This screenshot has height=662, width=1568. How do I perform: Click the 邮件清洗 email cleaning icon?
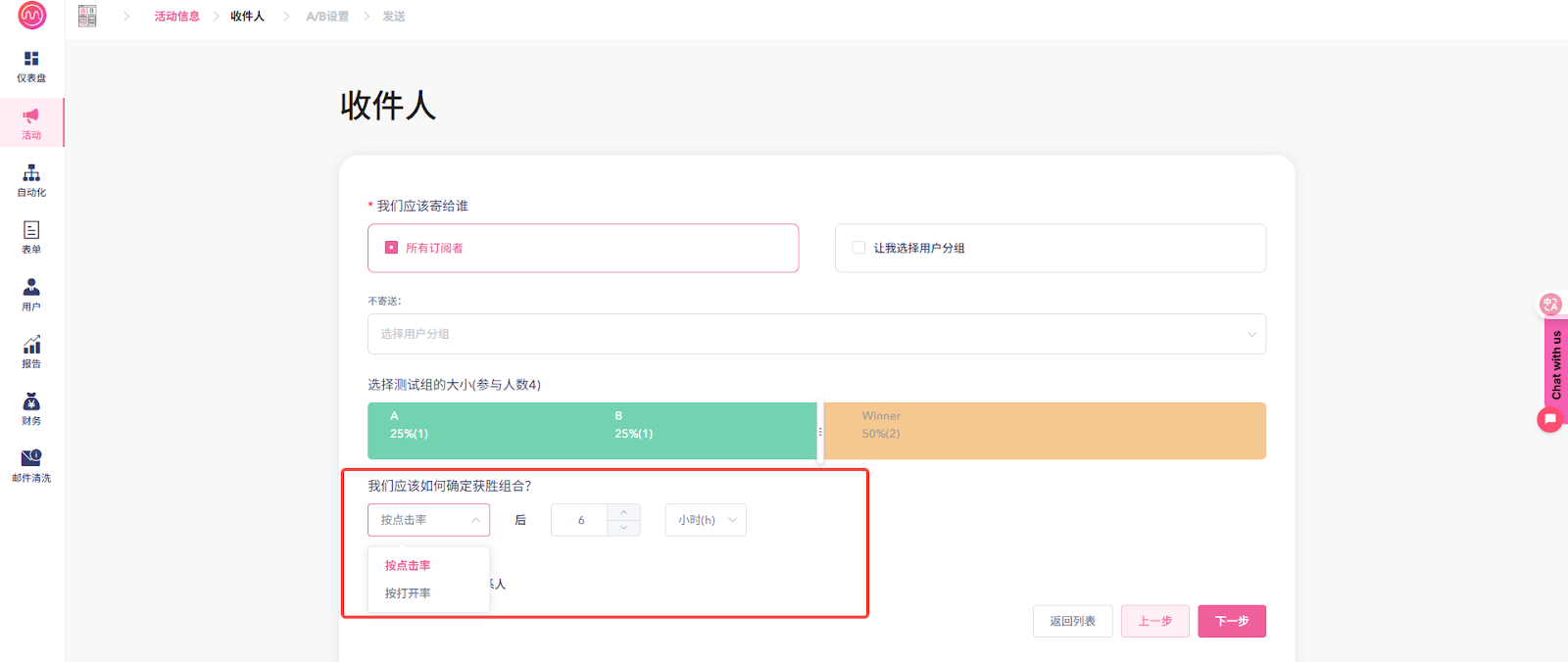point(31,459)
